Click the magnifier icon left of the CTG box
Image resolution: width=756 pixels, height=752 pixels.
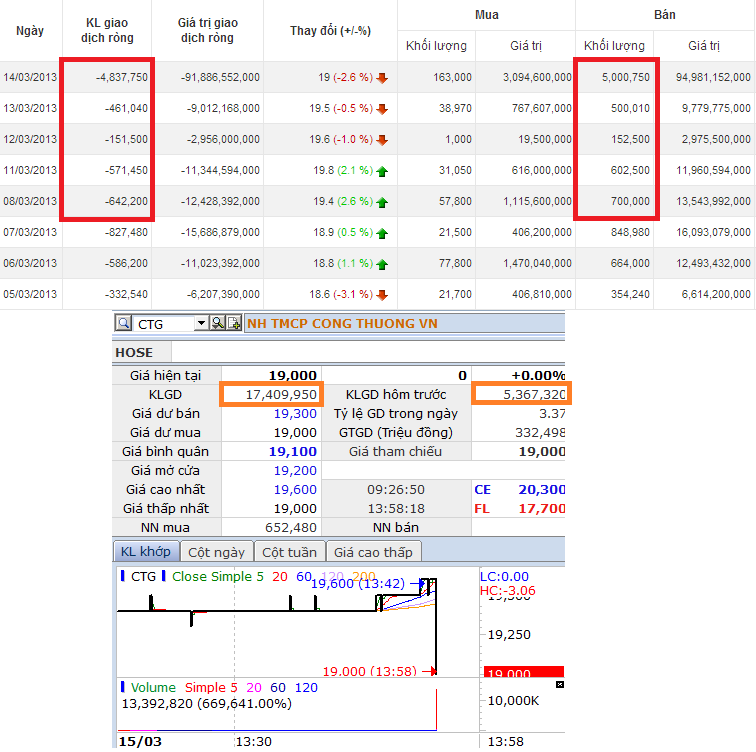point(123,323)
